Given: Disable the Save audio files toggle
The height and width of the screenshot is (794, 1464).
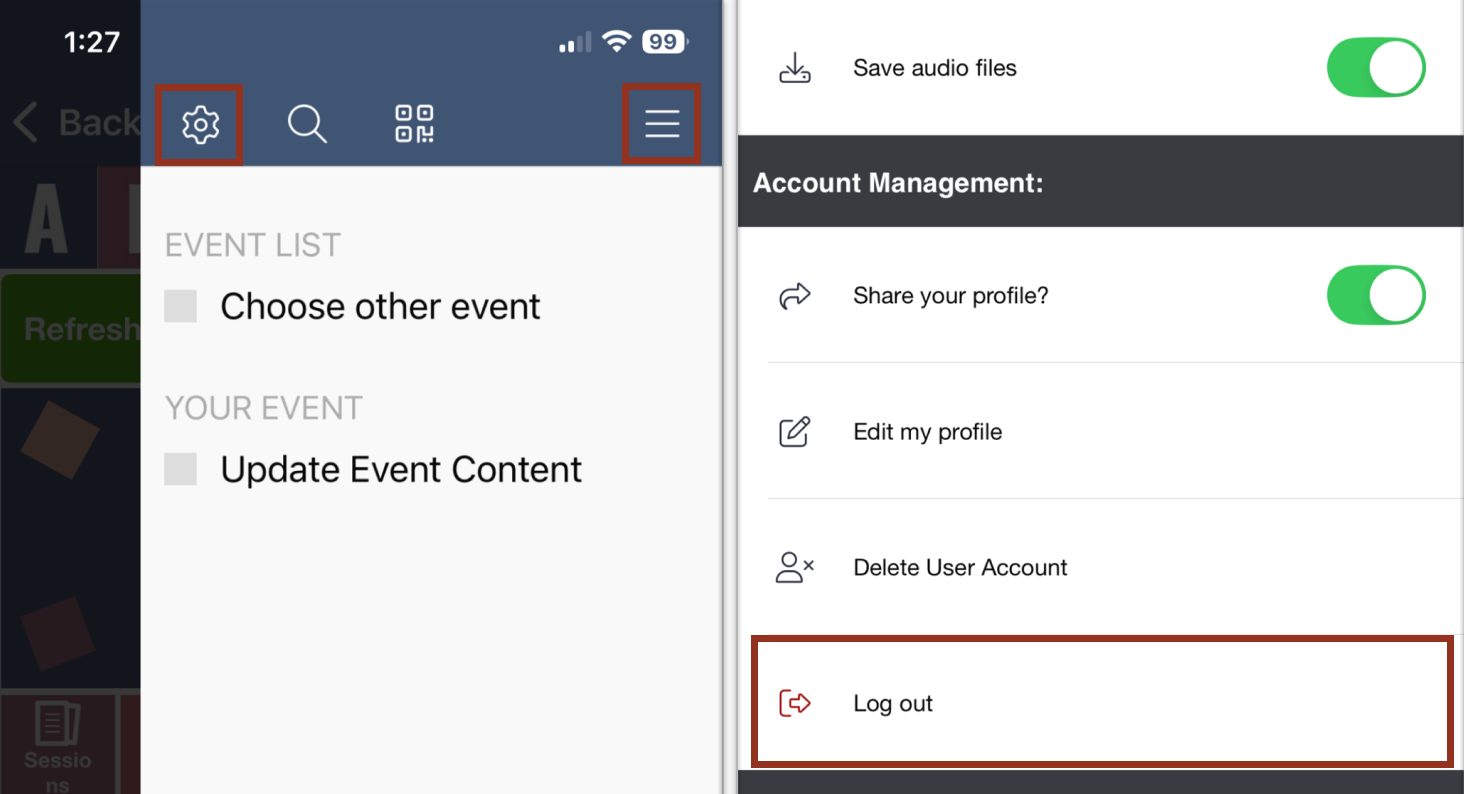Looking at the screenshot, I should 1376,67.
